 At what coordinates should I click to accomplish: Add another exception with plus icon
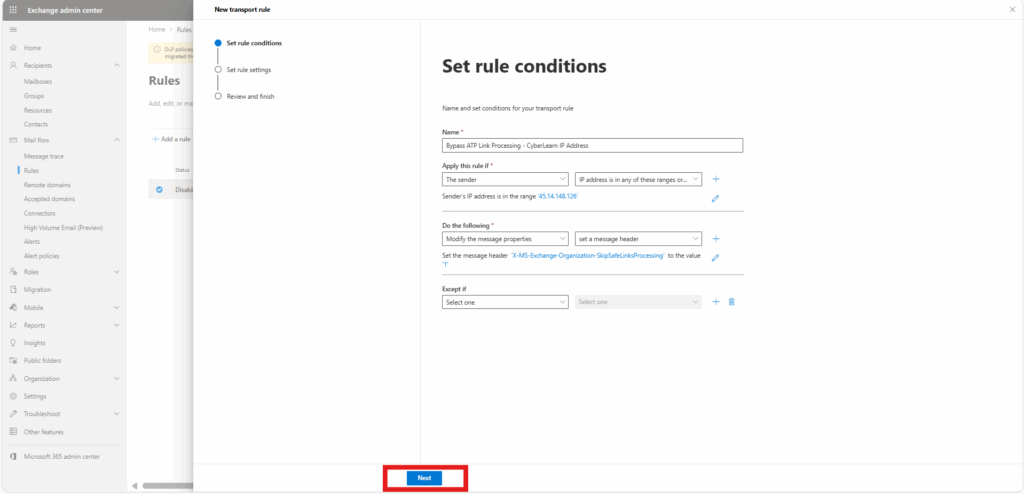tap(716, 302)
